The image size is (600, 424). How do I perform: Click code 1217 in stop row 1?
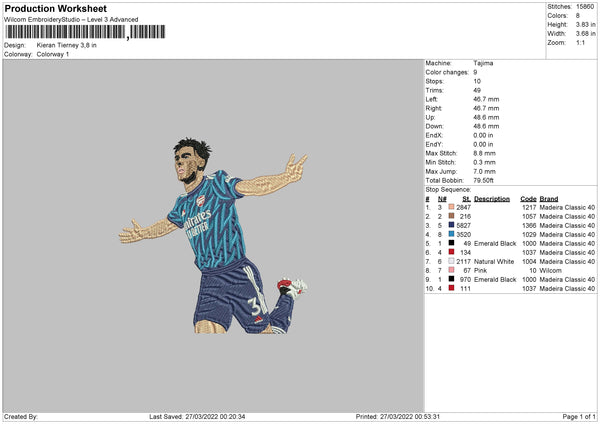529,207
